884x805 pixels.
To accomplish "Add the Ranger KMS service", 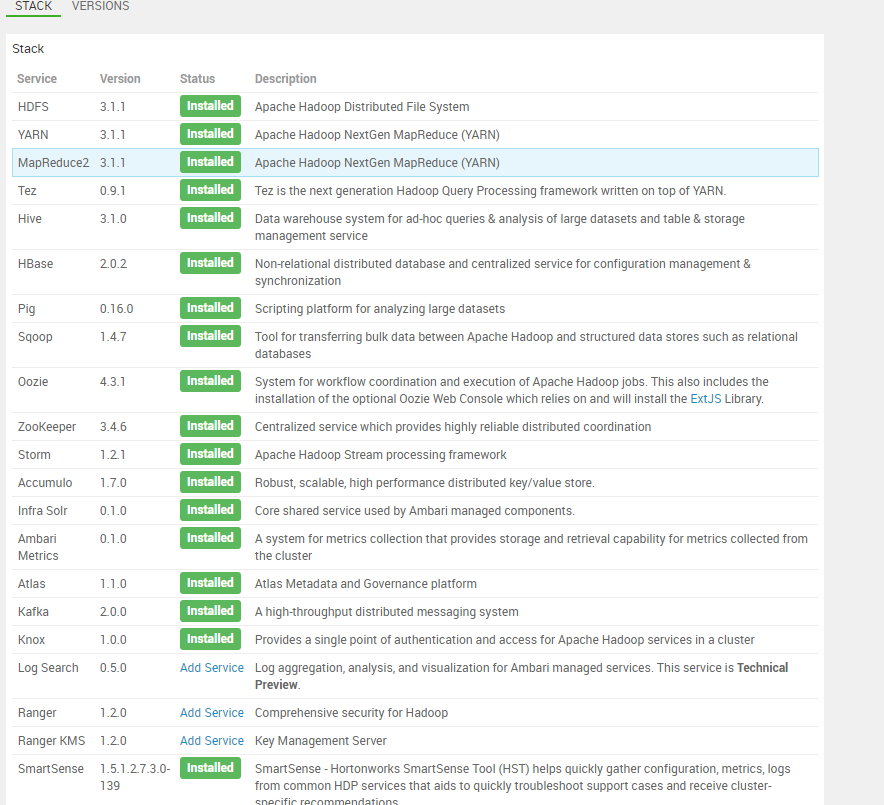I will (x=211, y=740).
